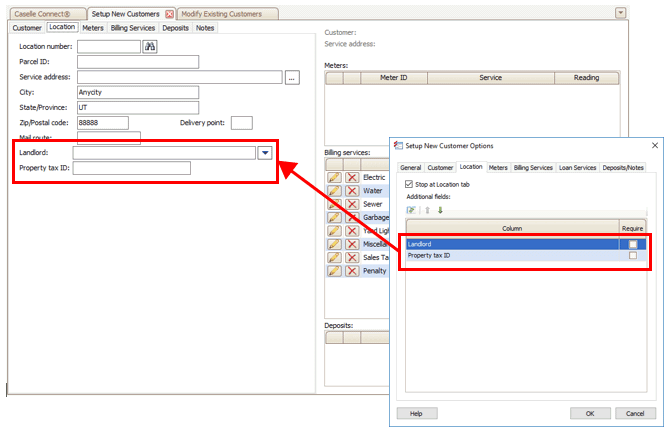Check Require box for Property tax ID
The height and width of the screenshot is (432, 670).
633,256
